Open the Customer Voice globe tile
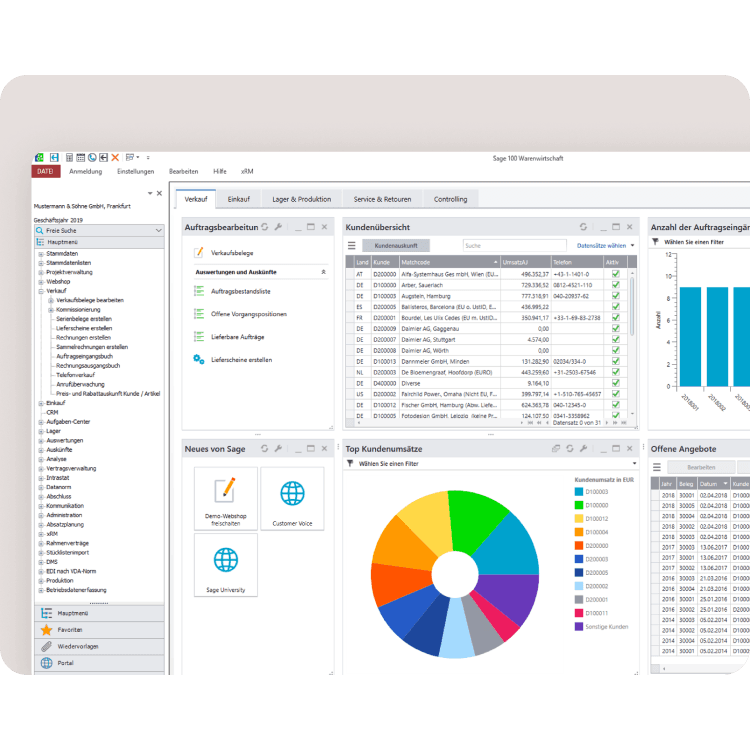 coord(292,499)
